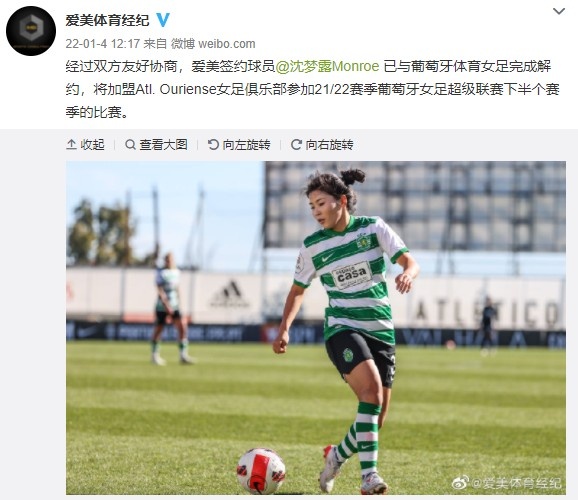Click the soccer ball in the photo
The height and width of the screenshot is (500, 578).
coord(261,471)
